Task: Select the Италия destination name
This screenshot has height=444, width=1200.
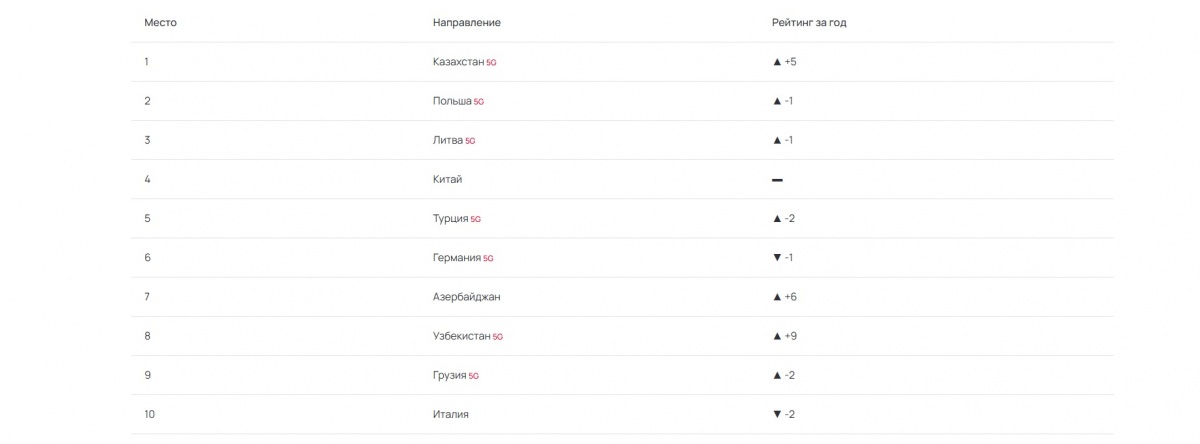Action: 451,414
